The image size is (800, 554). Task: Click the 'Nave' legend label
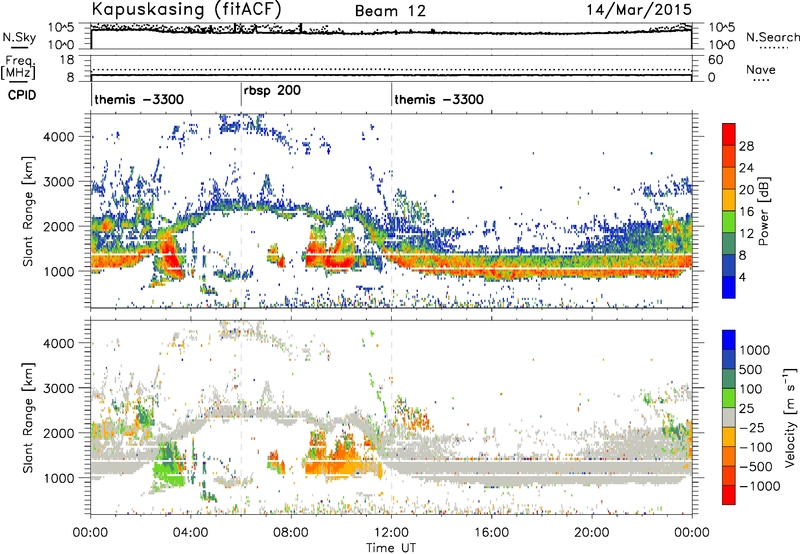pos(761,70)
